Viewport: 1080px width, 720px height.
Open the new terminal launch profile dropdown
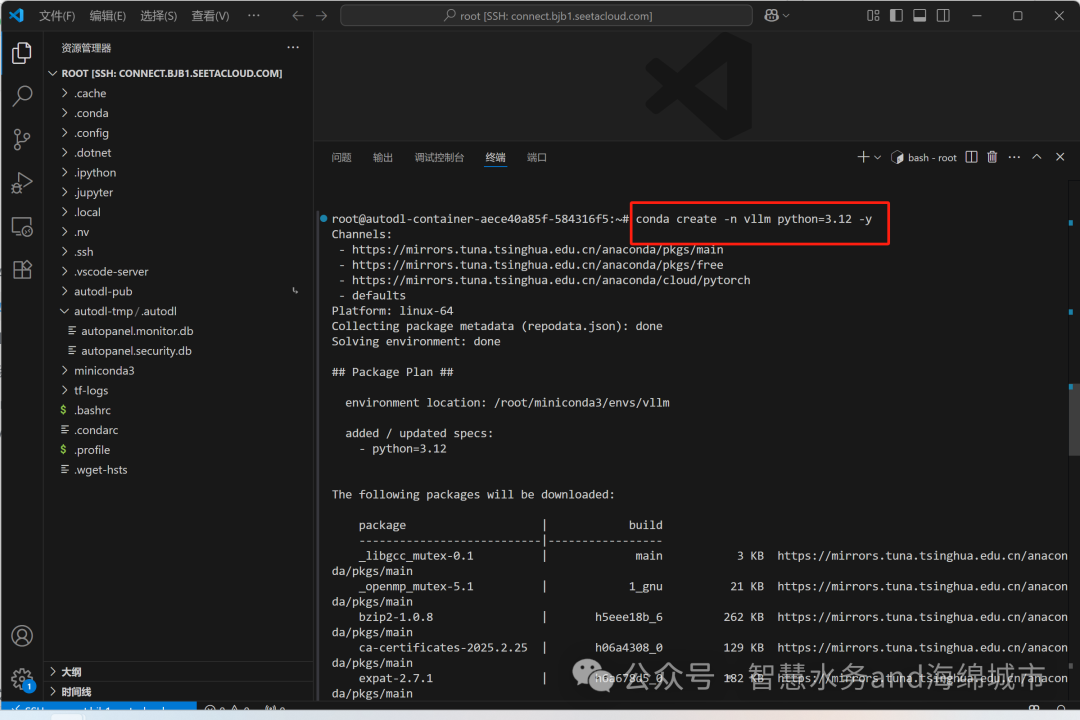(878, 158)
